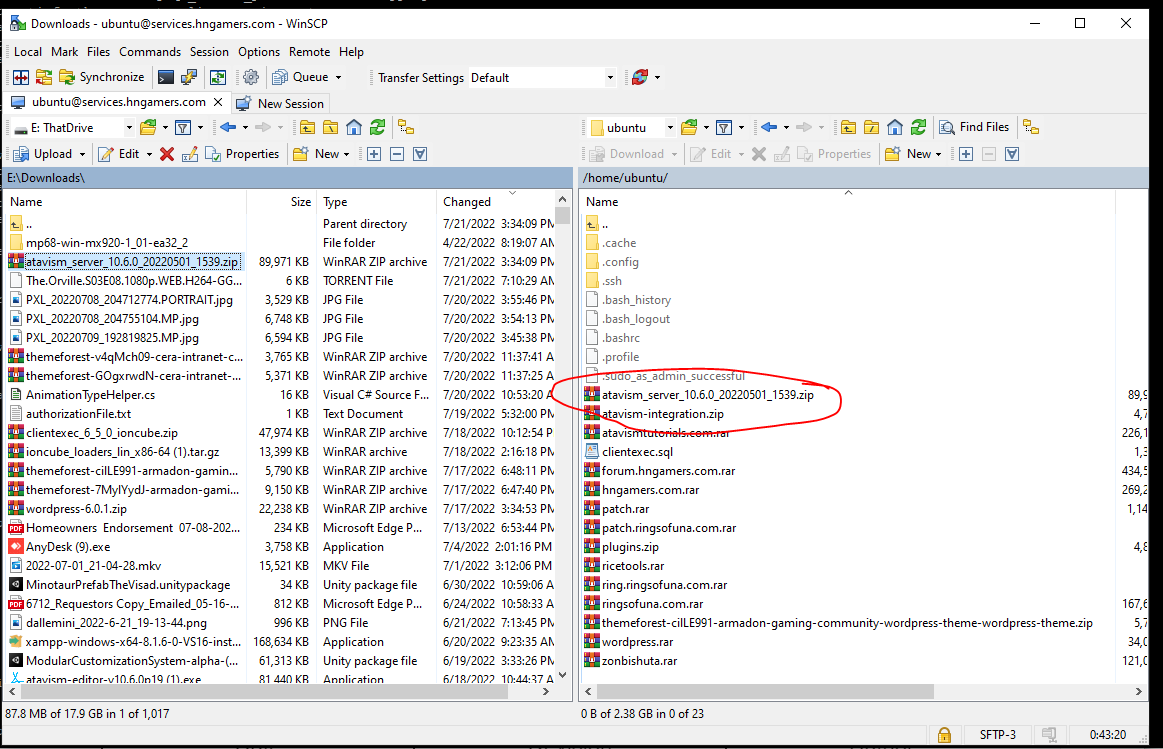This screenshot has width=1163, height=749.
Task: Go to the local parent directory icon
Action: click(307, 128)
